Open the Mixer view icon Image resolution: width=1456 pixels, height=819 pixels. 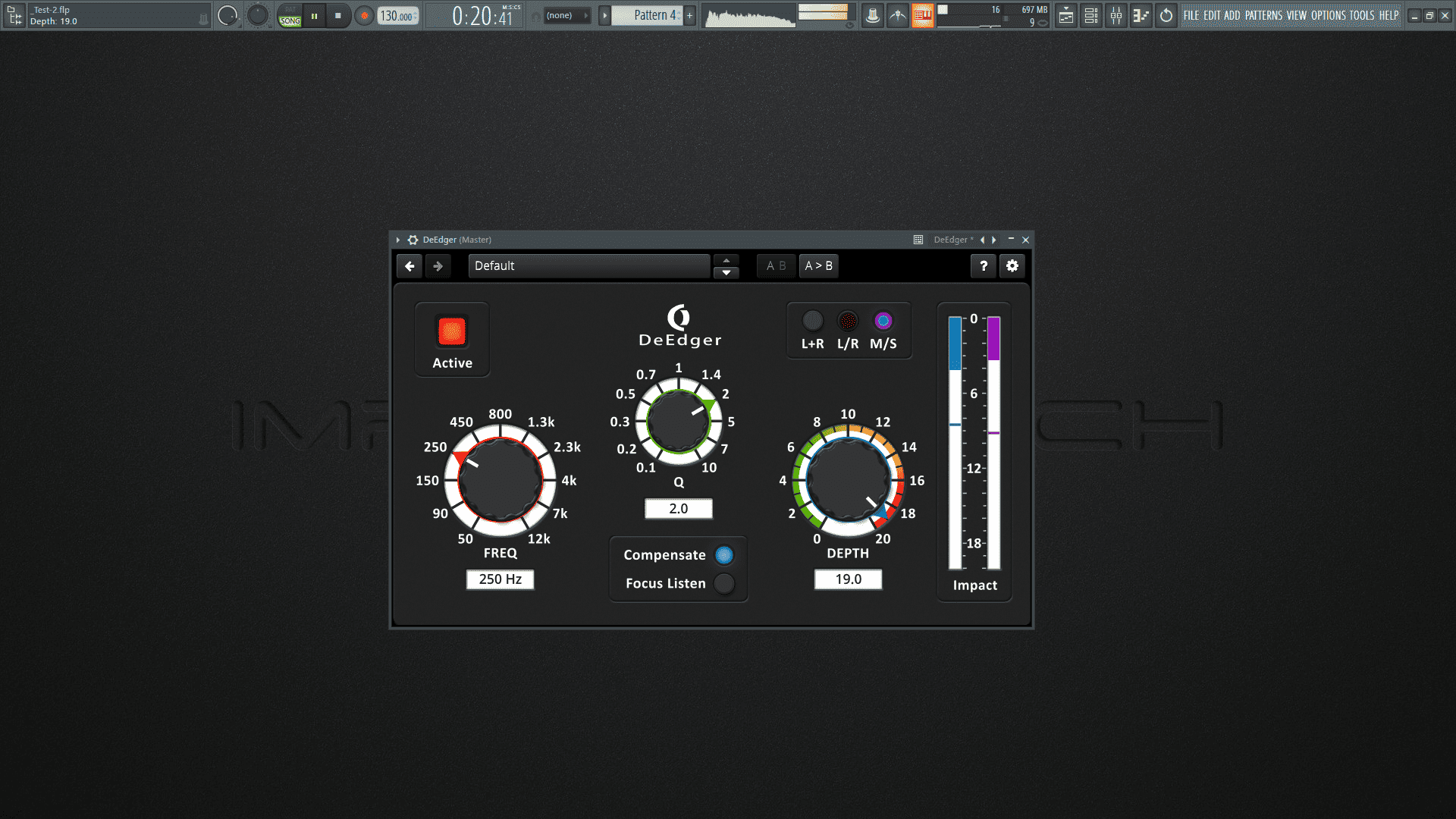pos(1116,15)
